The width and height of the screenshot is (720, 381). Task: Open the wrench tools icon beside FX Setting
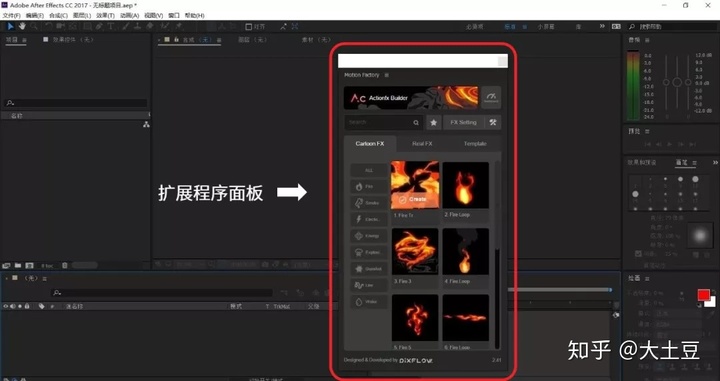point(493,123)
